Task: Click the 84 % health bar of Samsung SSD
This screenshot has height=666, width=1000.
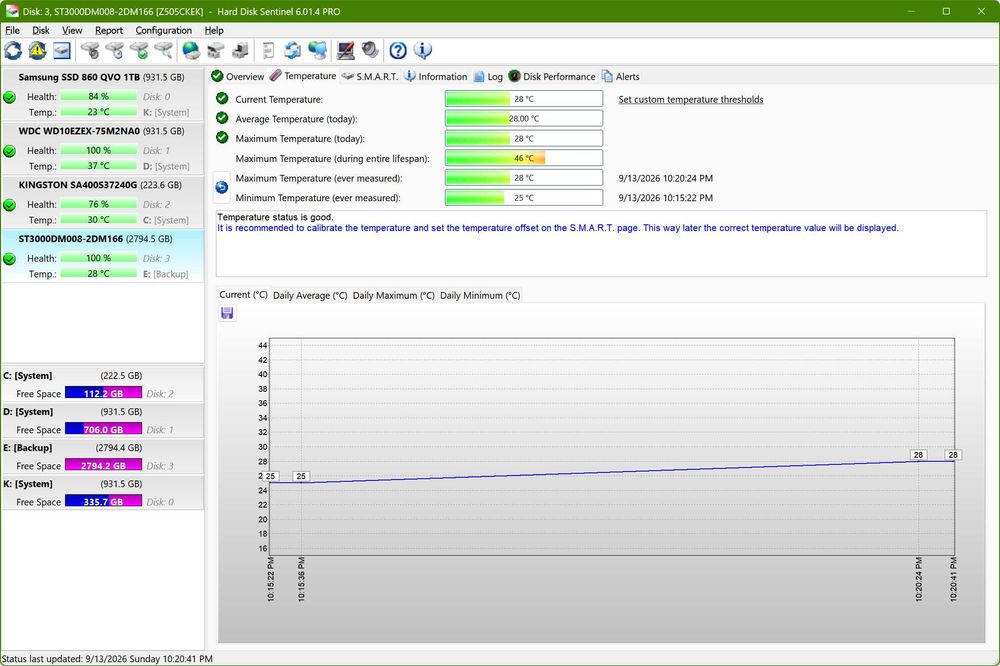Action: coord(98,96)
